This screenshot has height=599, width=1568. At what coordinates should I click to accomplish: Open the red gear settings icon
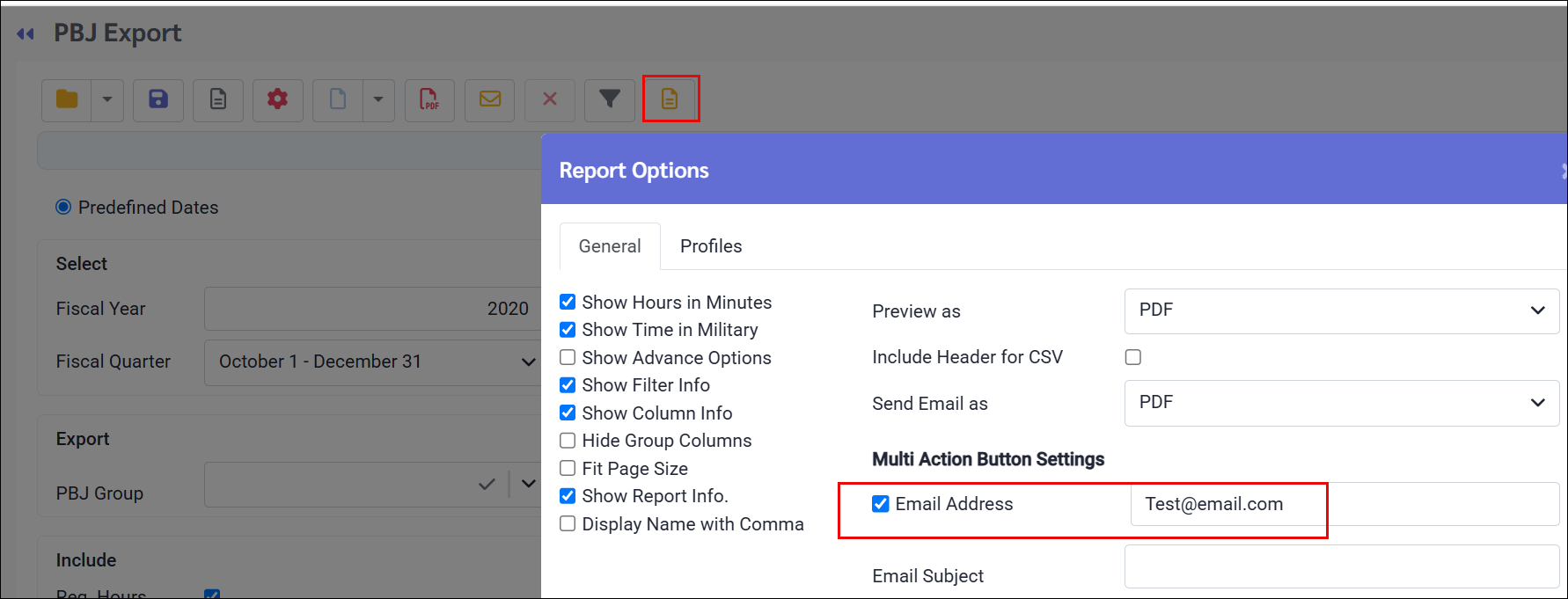(278, 99)
